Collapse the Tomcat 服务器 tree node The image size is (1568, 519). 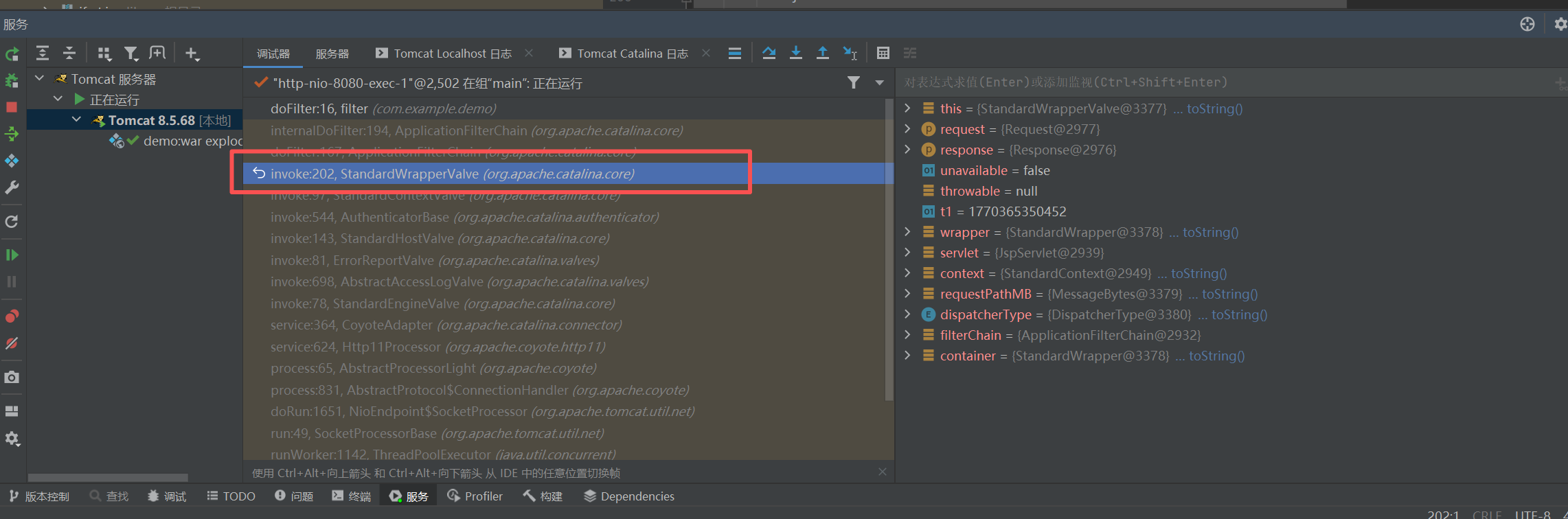pos(40,79)
